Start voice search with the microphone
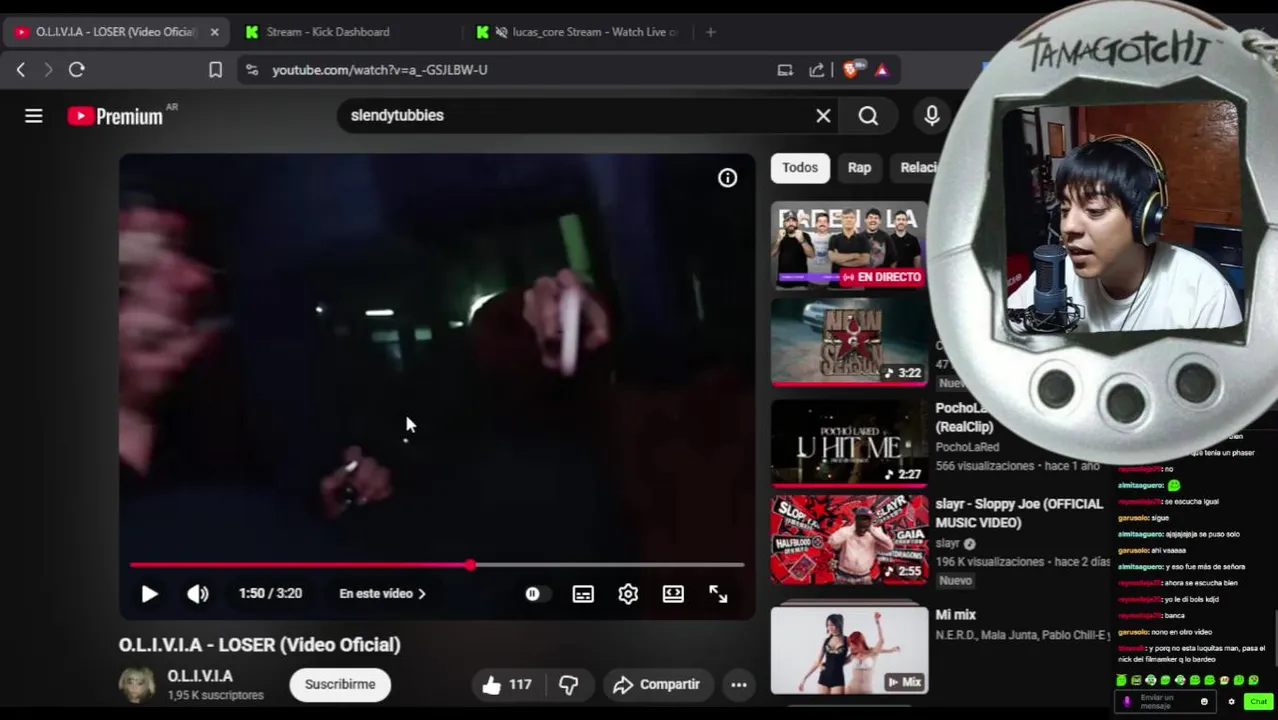Screen dimensions: 1278x720 coord(932,116)
